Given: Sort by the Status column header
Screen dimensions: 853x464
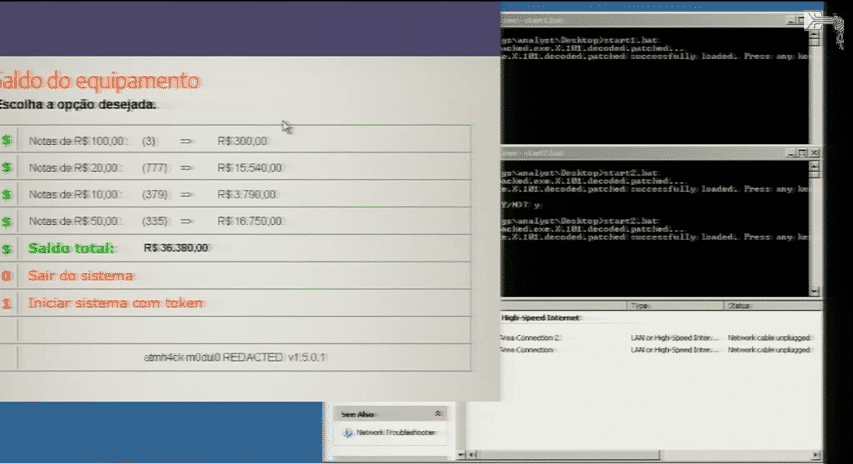Looking at the screenshot, I should [x=772, y=306].
